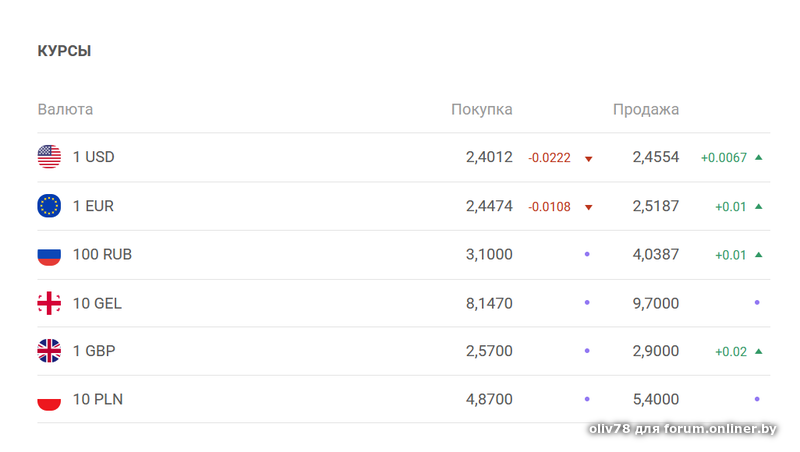Click the Покупка column header
800x452 pixels.
pyautogui.click(x=481, y=109)
